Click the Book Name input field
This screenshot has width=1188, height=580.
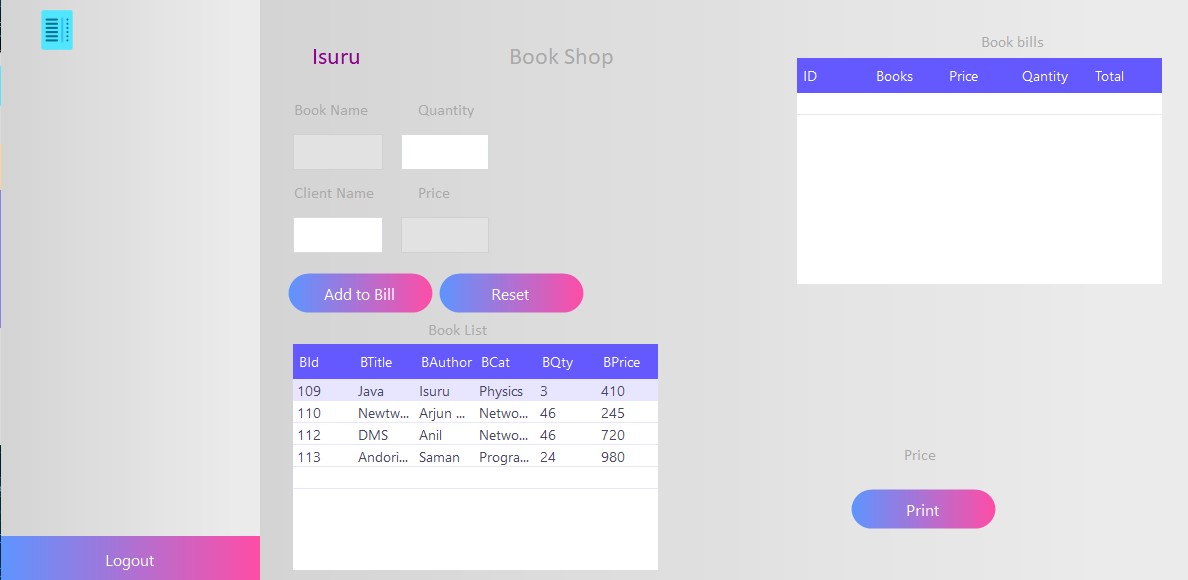pyautogui.click(x=337, y=151)
